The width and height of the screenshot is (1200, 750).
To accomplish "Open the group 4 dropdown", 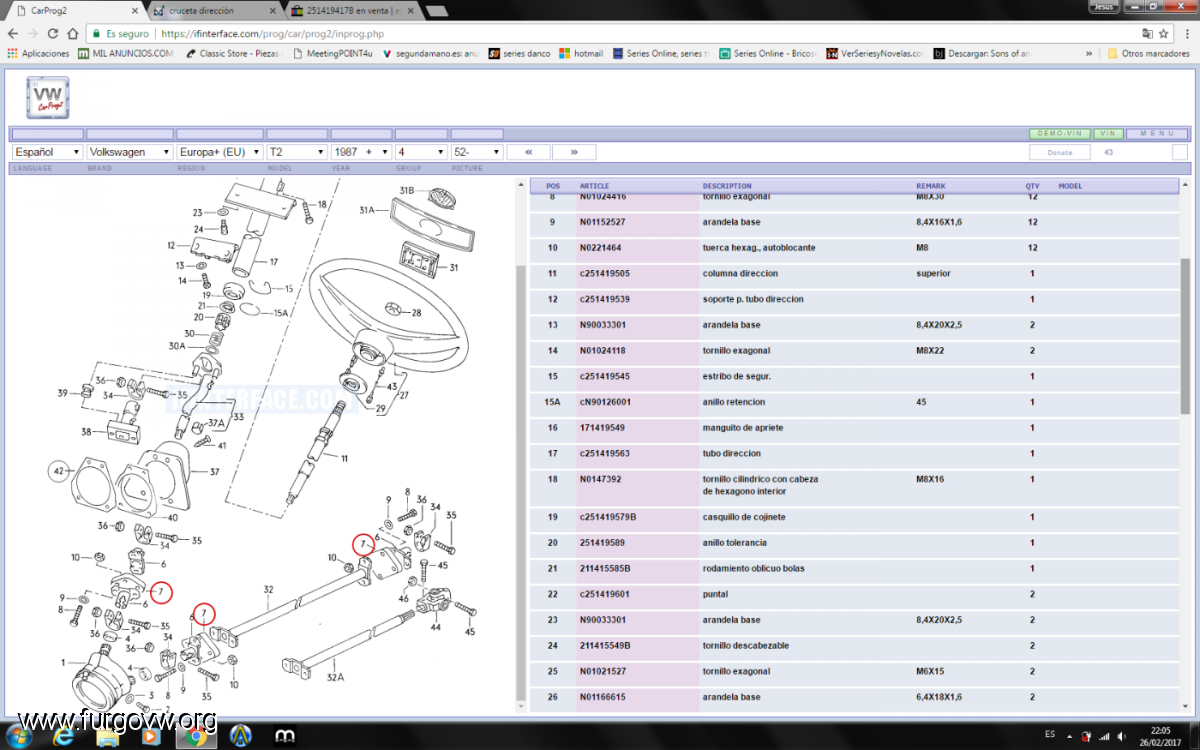I will (x=421, y=152).
